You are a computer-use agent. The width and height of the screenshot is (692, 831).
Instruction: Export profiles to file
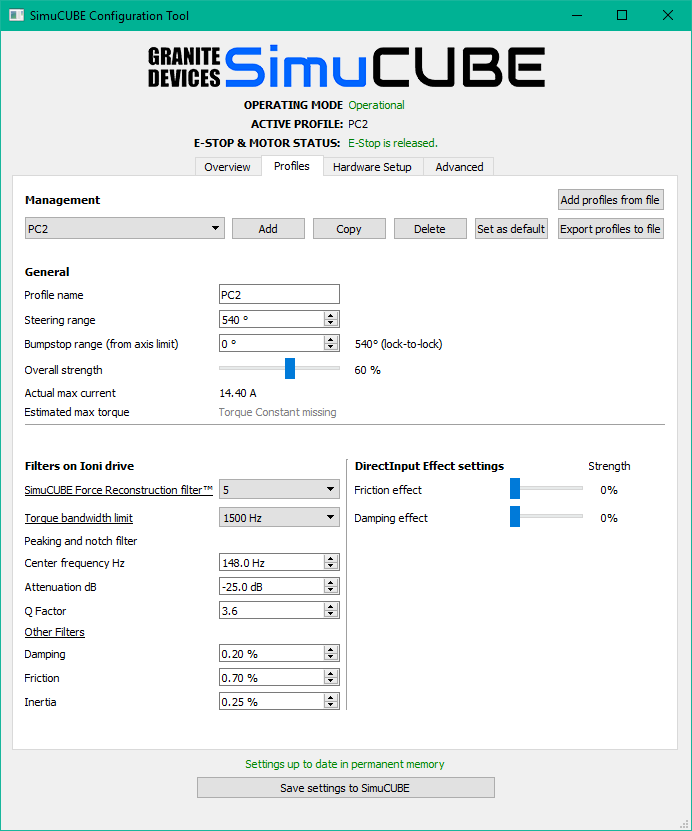(610, 229)
